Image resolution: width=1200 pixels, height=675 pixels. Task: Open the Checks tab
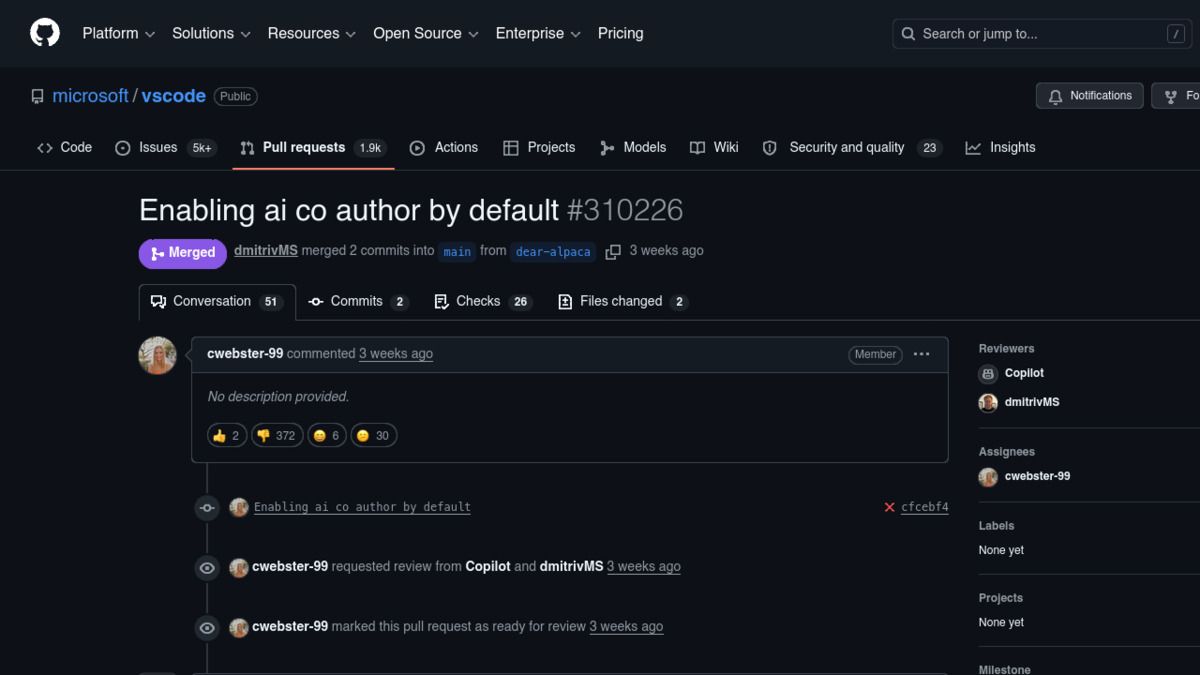[483, 302]
